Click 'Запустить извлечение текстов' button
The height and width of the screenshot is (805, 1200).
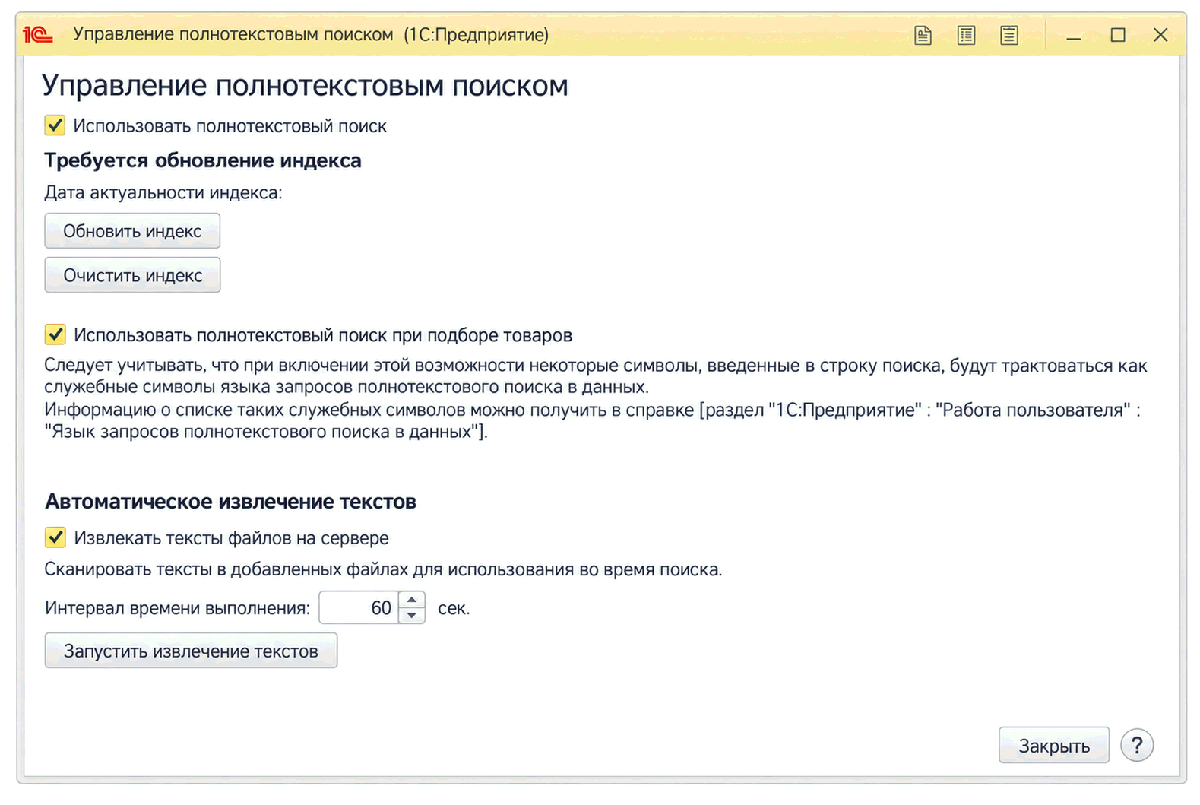point(191,651)
